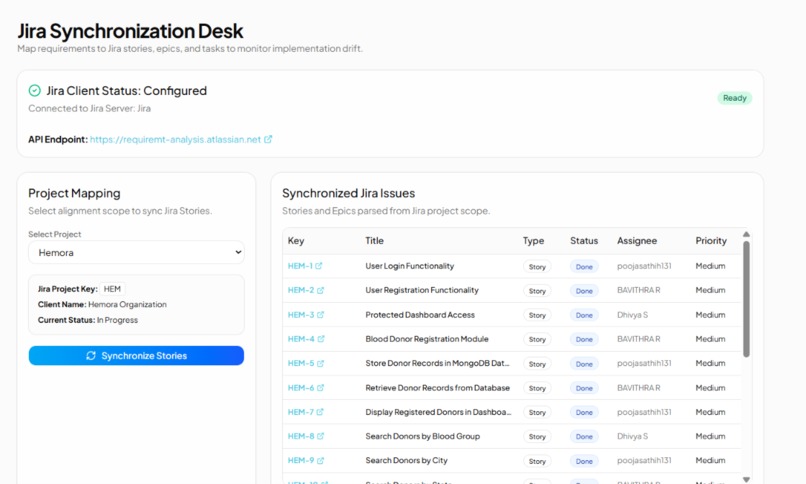Click the Jira Client Status: Configured heading
The height and width of the screenshot is (484, 806).
click(x=126, y=91)
